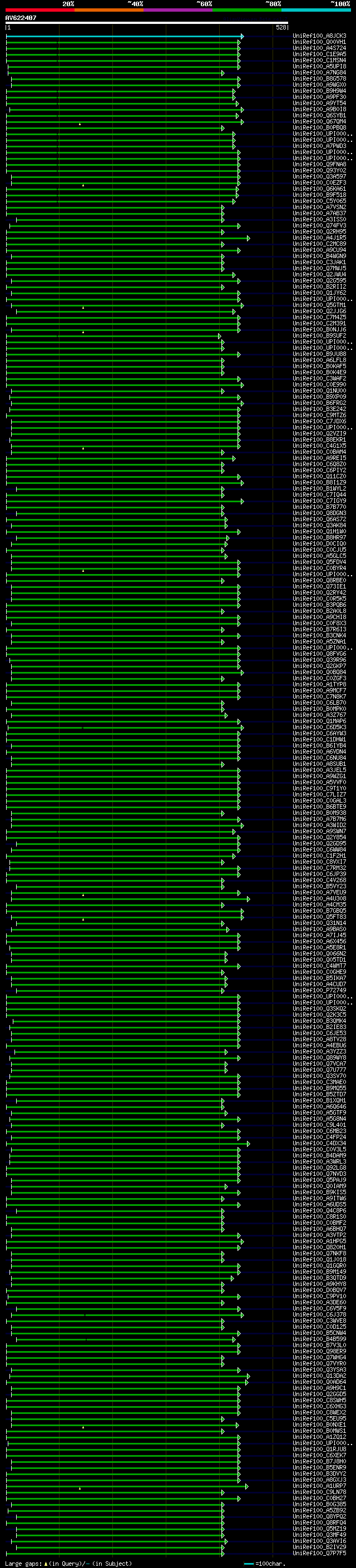
Task: Select the UniRef100_A9PF30 label
Action: (x=319, y=97)
